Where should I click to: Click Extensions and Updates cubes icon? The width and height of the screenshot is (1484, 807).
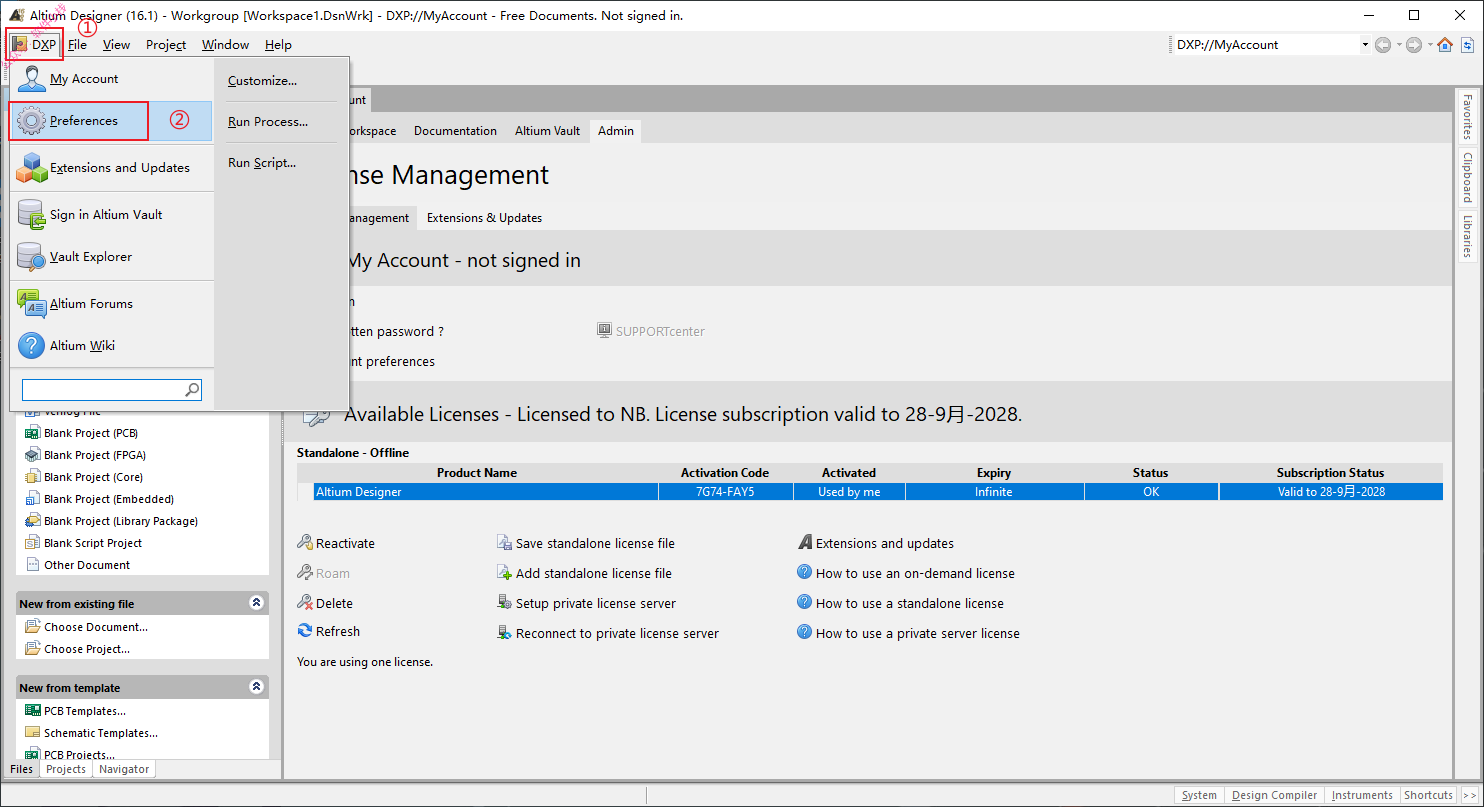pos(31,168)
